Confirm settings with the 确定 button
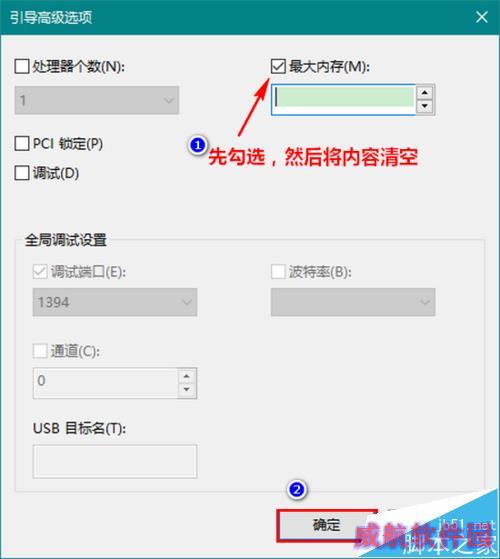Image resolution: width=500 pixels, height=559 pixels. click(x=326, y=525)
